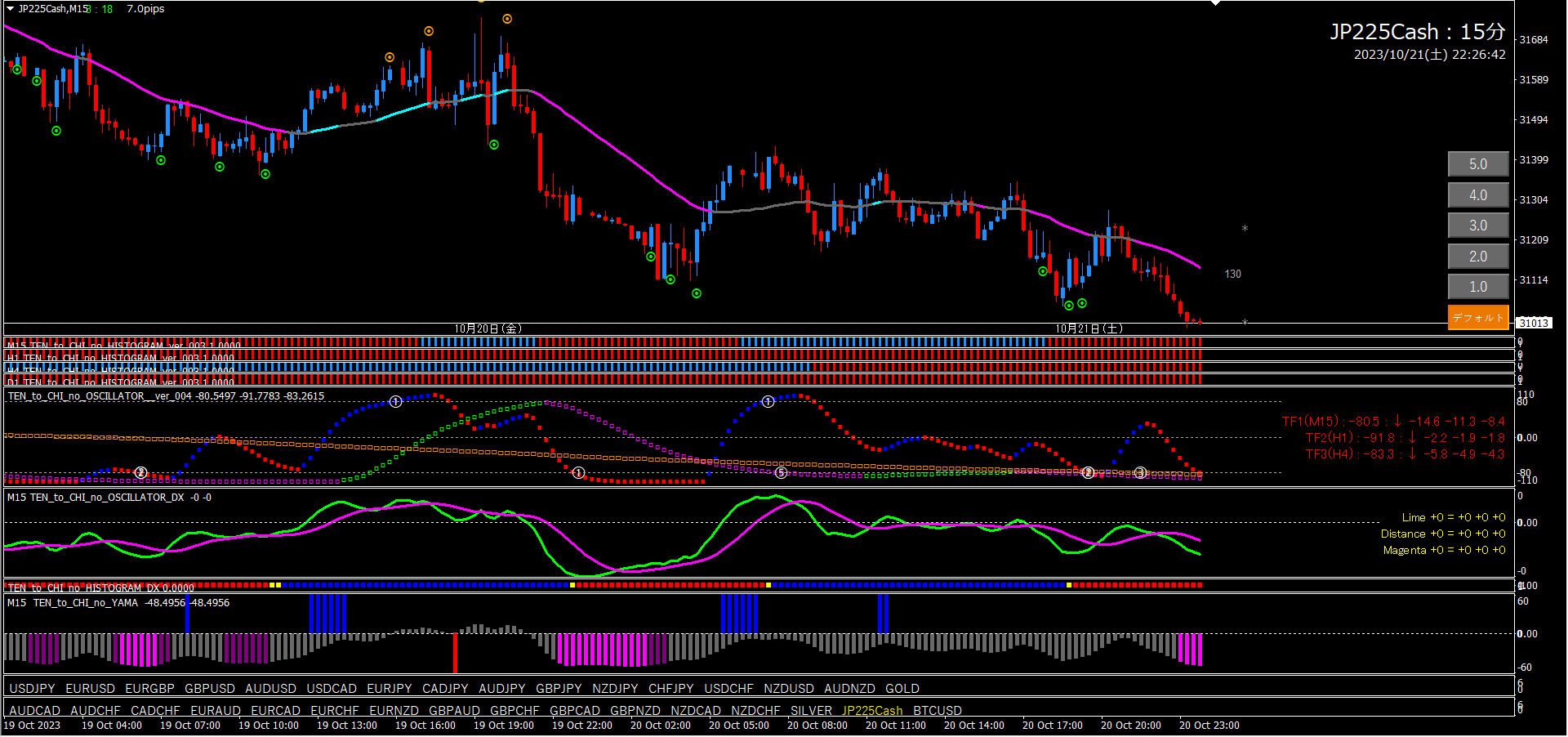1568x737 pixels.
Task: Click the JP225Cash : 15分 chart title
Action: click(1418, 32)
